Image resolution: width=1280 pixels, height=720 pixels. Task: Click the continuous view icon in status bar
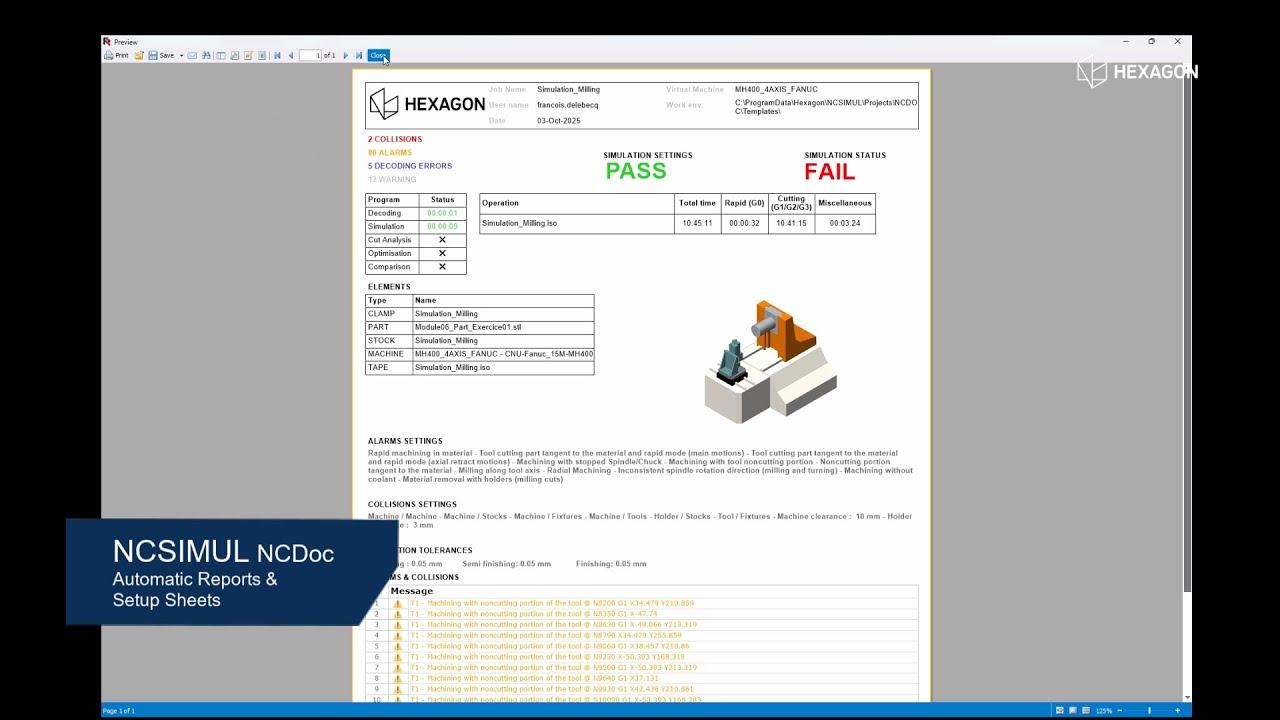[x=1086, y=710]
